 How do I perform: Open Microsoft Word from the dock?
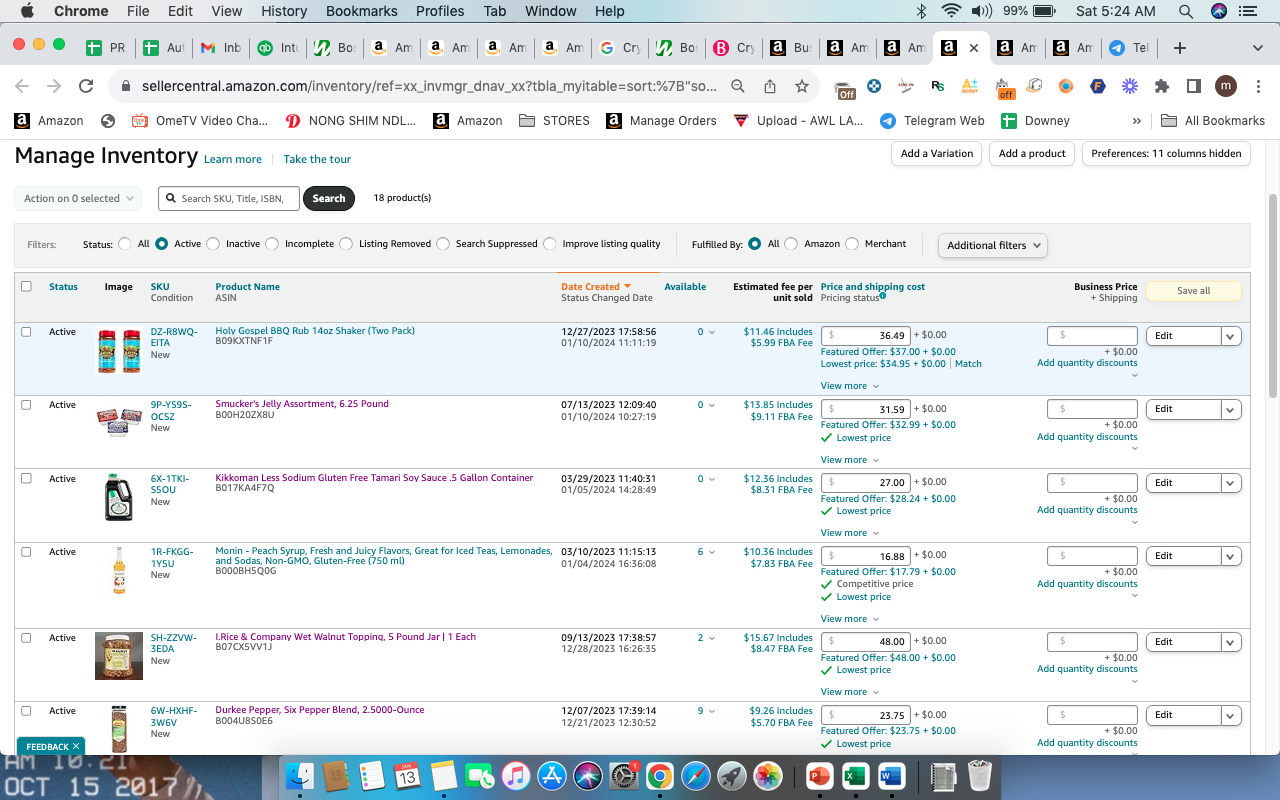pos(890,775)
